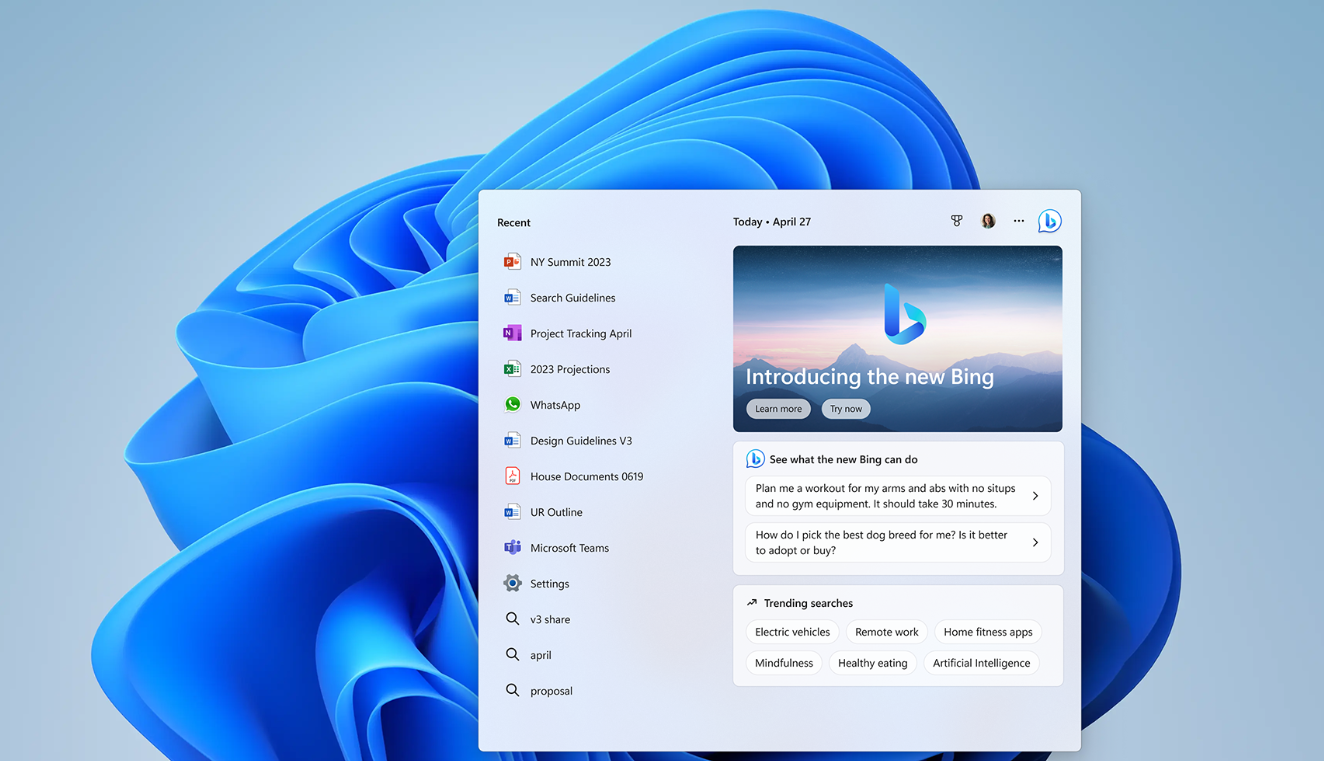Open Project Tracking April notebook name

pyautogui.click(x=581, y=333)
